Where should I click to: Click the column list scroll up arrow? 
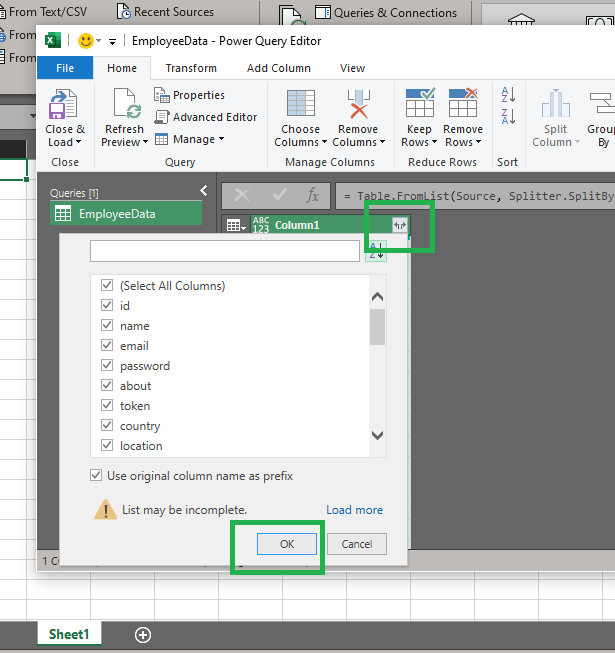[x=378, y=297]
